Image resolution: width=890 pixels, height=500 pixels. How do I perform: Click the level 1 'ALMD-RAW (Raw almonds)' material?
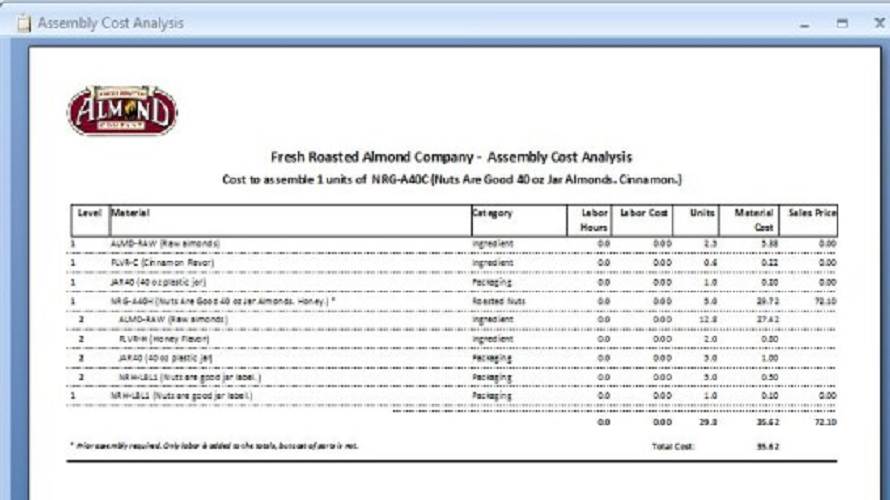click(x=165, y=243)
